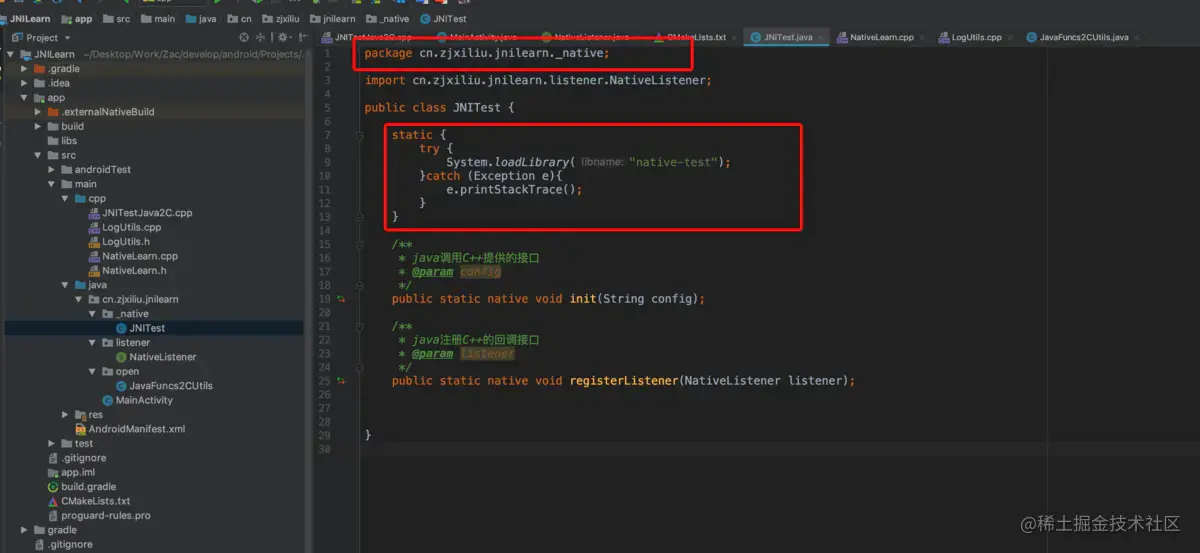Close the JNITest.java tab
This screenshot has width=1200, height=553.
822,37
